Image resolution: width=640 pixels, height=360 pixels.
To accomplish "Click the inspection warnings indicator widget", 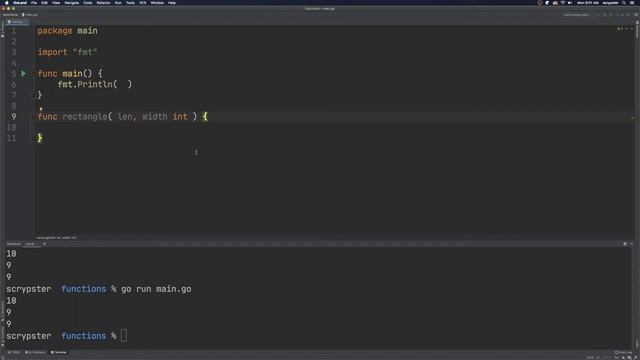I will (620, 29).
